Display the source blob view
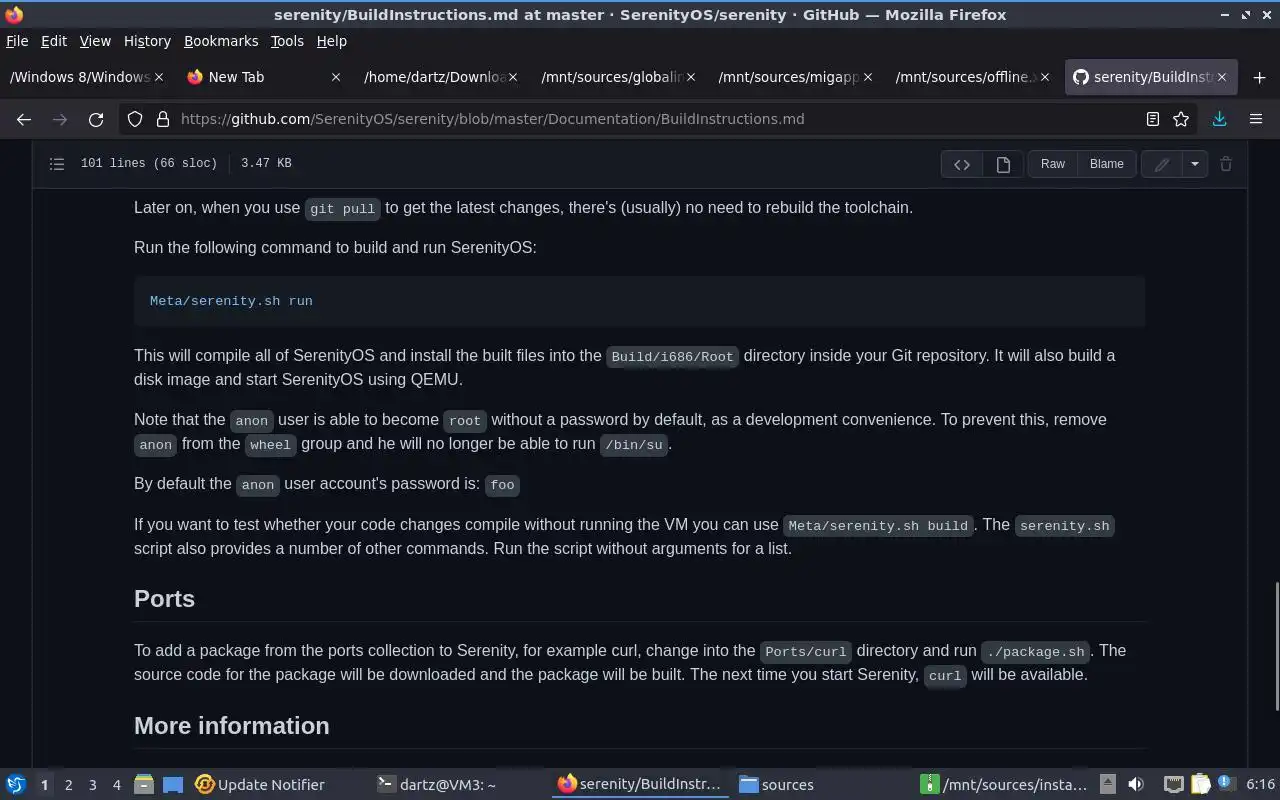The width and height of the screenshot is (1280, 800). tap(962, 164)
